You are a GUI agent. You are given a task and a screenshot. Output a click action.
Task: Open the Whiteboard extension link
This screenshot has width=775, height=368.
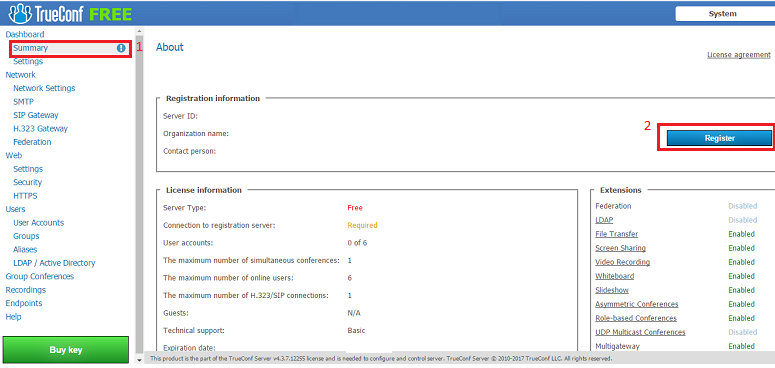614,276
